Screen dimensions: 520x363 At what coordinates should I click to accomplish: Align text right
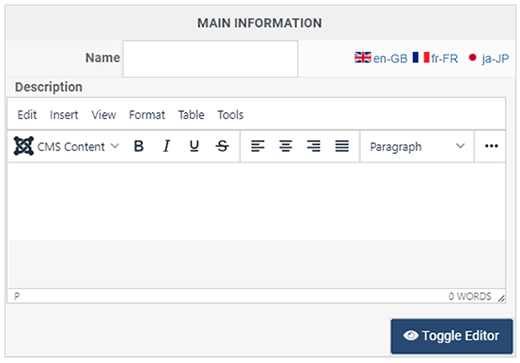pyautogui.click(x=314, y=146)
